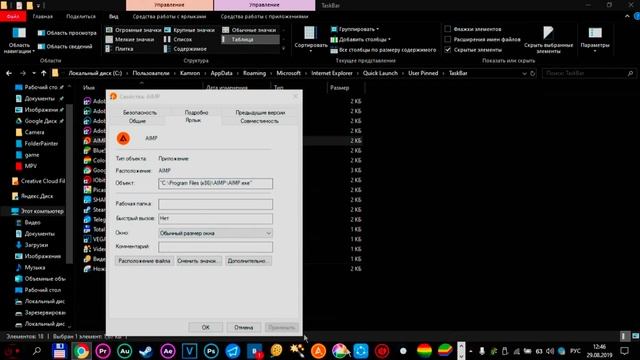This screenshot has height=360, width=640.
Task: Switch layout to Содержимое
Action: point(185,49)
